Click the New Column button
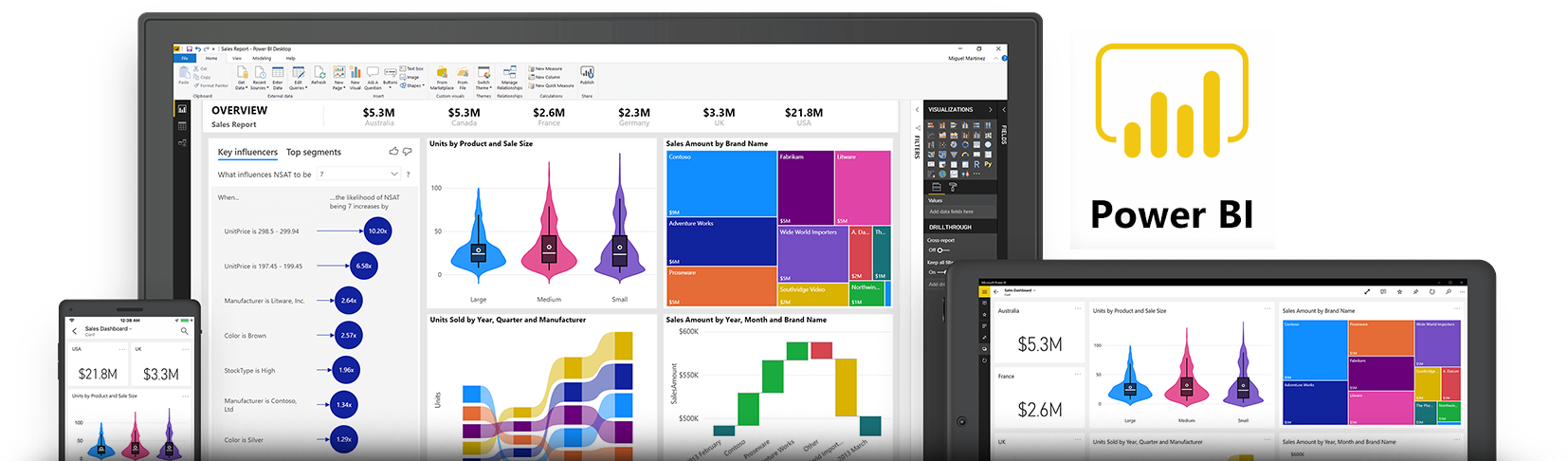The height and width of the screenshot is (461, 1568). click(x=543, y=77)
